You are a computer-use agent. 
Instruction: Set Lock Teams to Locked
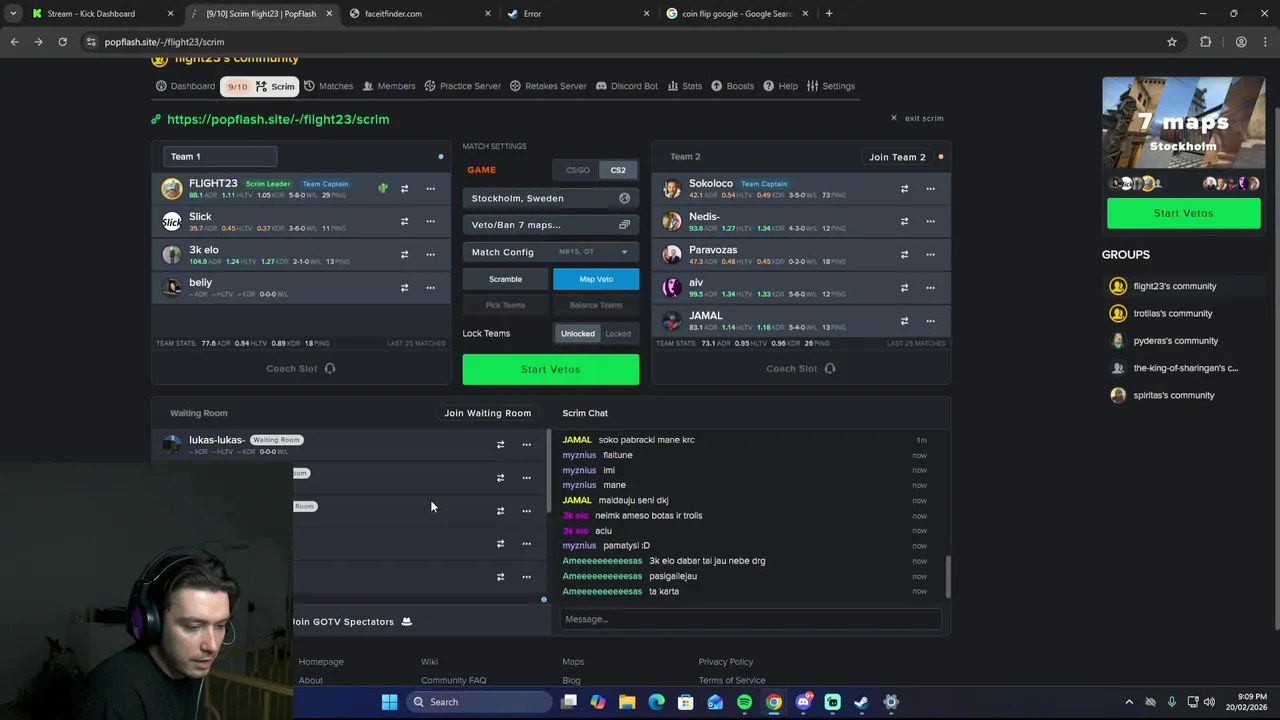tap(618, 334)
